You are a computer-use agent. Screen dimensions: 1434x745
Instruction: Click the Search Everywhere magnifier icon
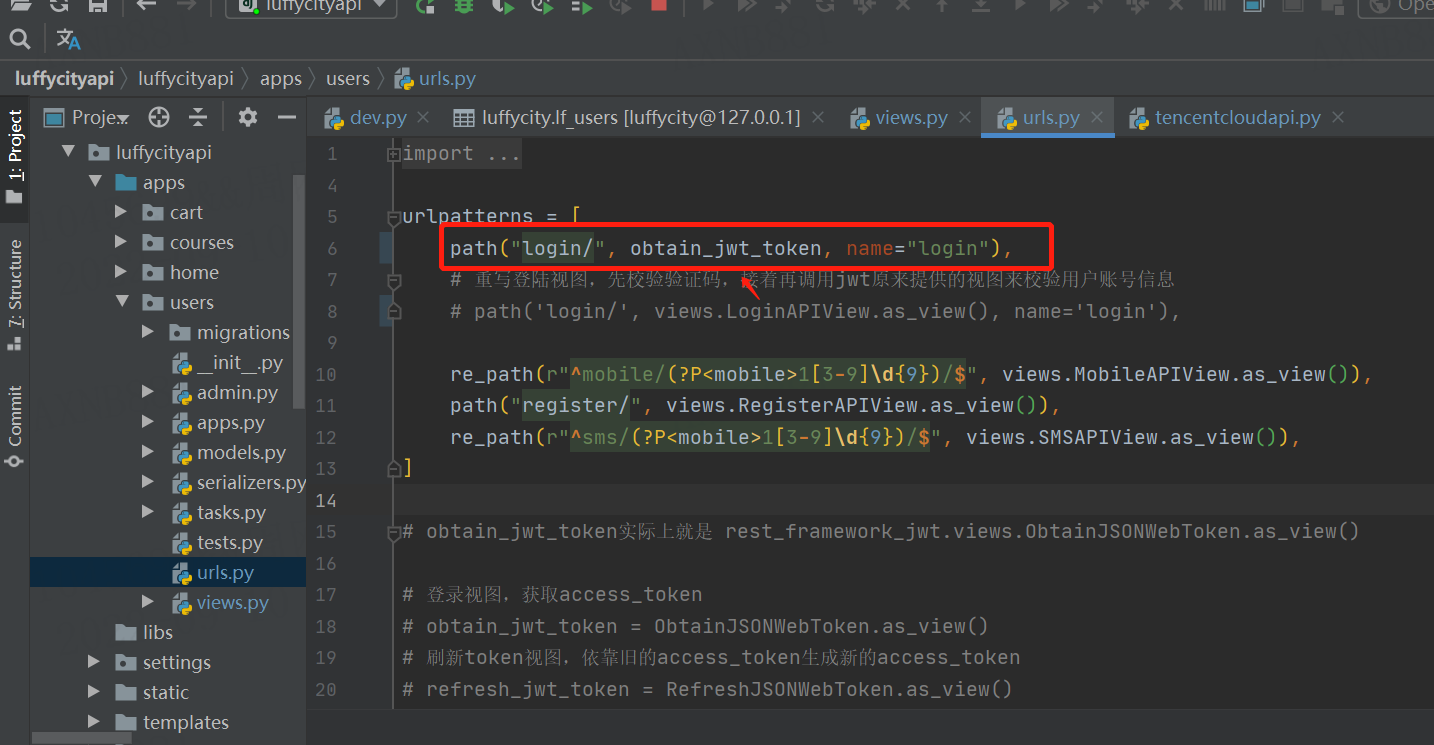coord(19,39)
